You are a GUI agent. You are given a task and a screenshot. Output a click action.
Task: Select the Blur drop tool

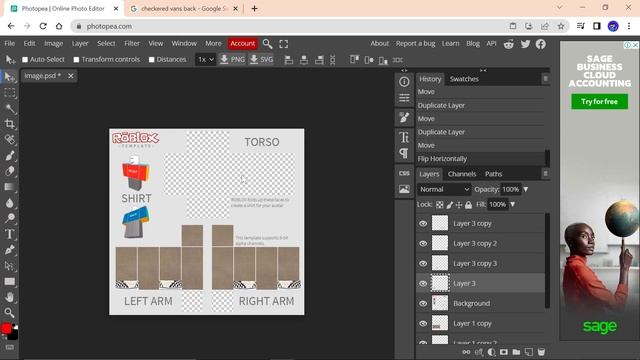pos(10,203)
